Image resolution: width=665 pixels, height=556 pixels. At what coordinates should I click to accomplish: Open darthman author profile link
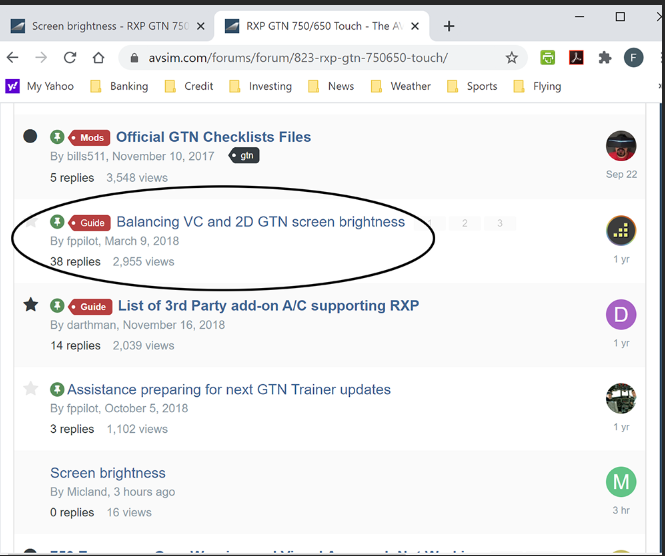point(91,325)
